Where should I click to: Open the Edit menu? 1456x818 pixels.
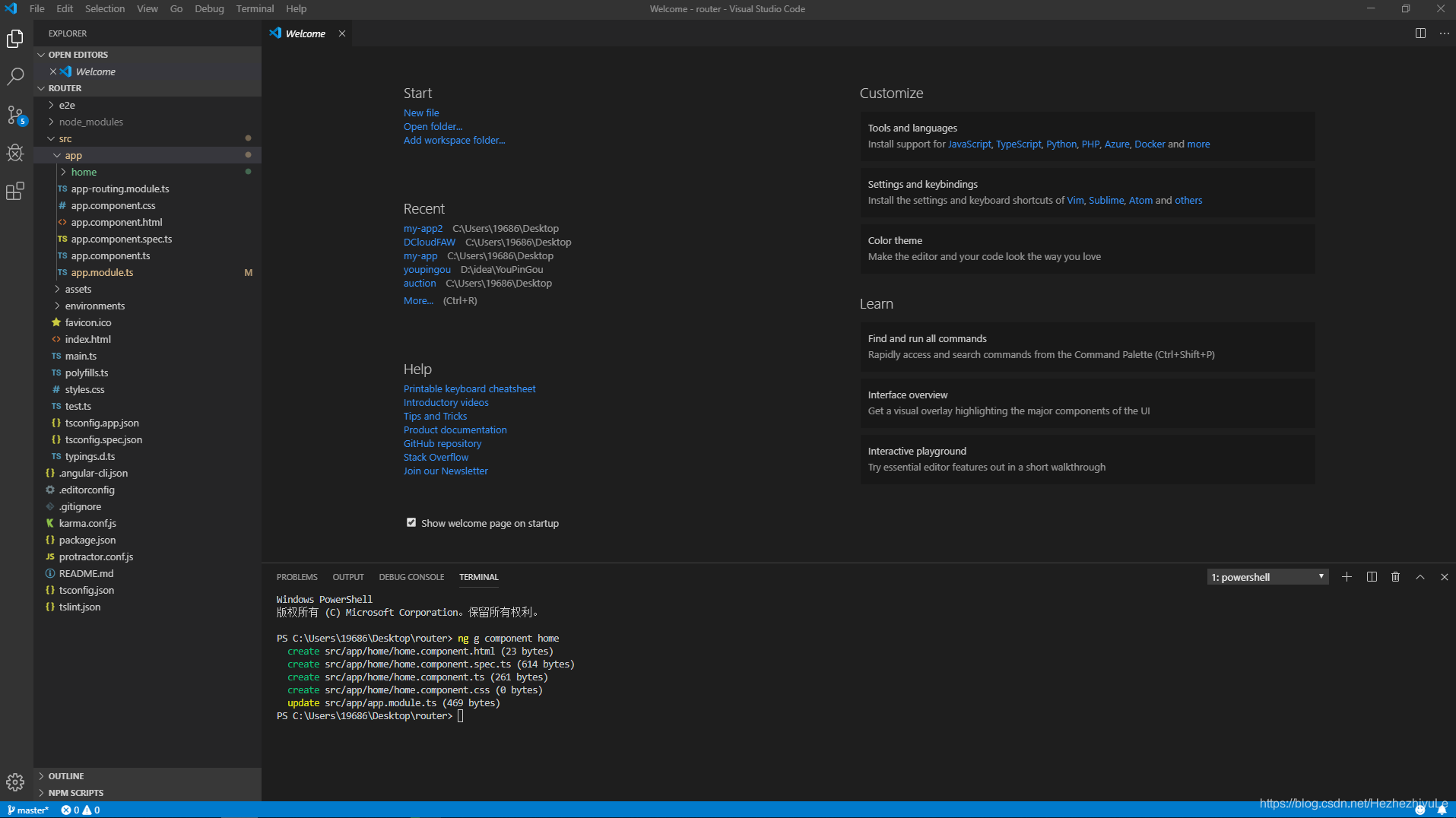[x=65, y=8]
